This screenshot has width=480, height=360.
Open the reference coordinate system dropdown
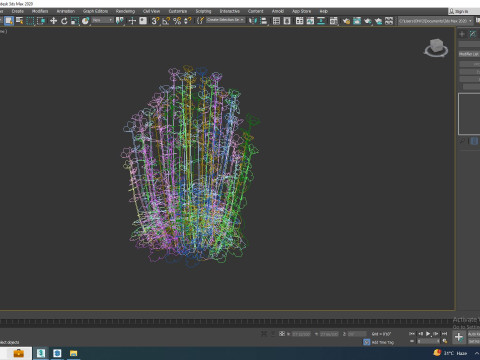102,20
